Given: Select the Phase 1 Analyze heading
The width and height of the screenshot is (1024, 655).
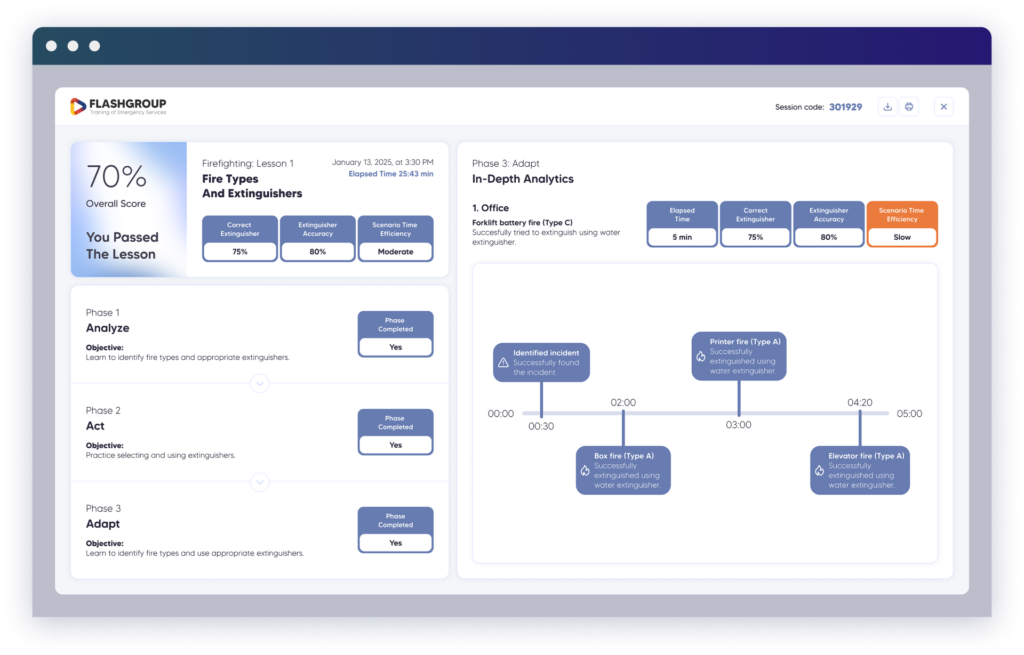Looking at the screenshot, I should pos(108,328).
